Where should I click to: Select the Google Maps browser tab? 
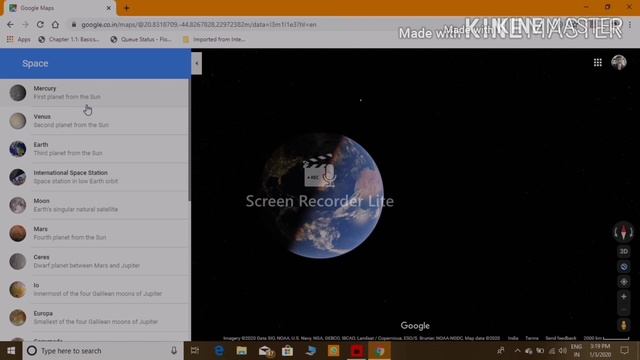coord(59,8)
